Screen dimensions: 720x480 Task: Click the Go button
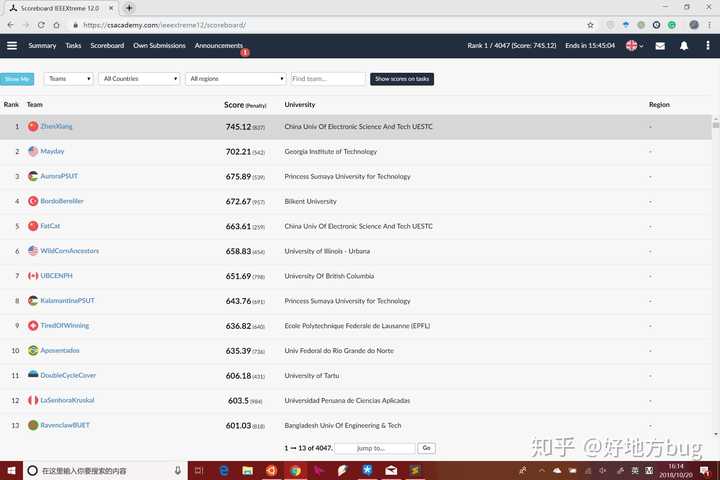pyautogui.click(x=427, y=448)
